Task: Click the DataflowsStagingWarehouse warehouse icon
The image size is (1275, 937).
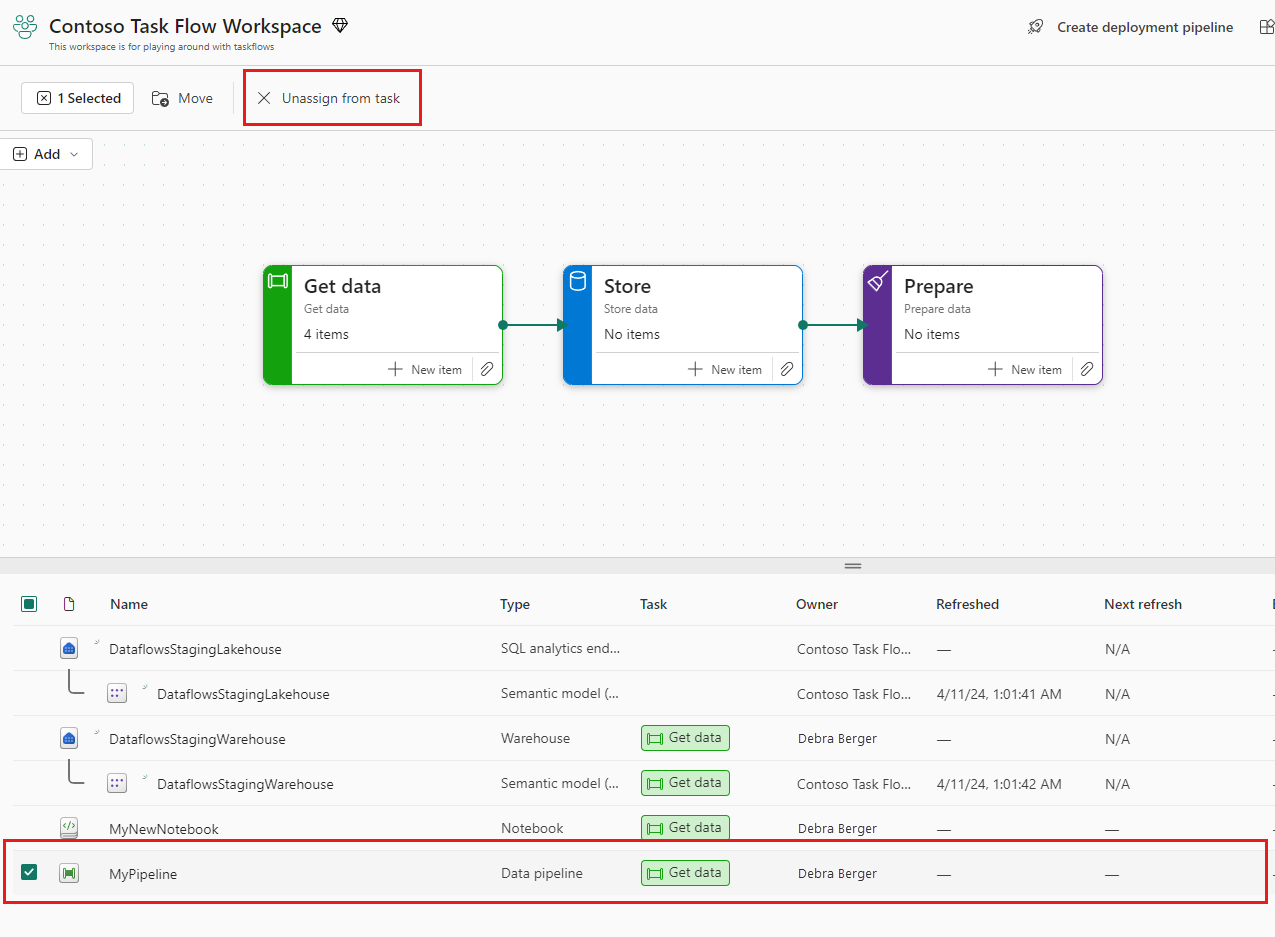Action: pyautogui.click(x=69, y=738)
